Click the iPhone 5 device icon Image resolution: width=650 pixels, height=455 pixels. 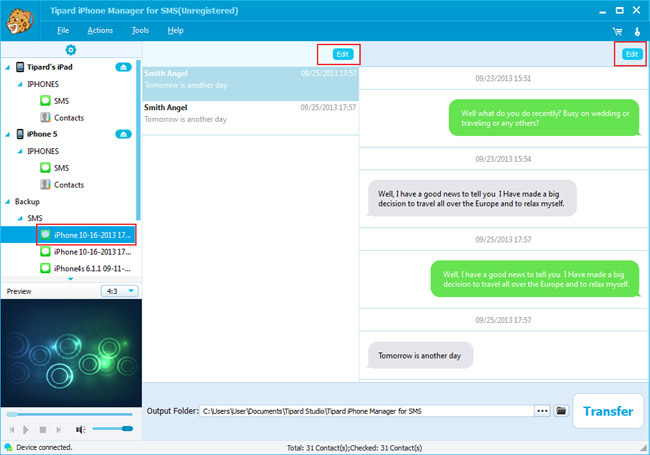[x=20, y=134]
